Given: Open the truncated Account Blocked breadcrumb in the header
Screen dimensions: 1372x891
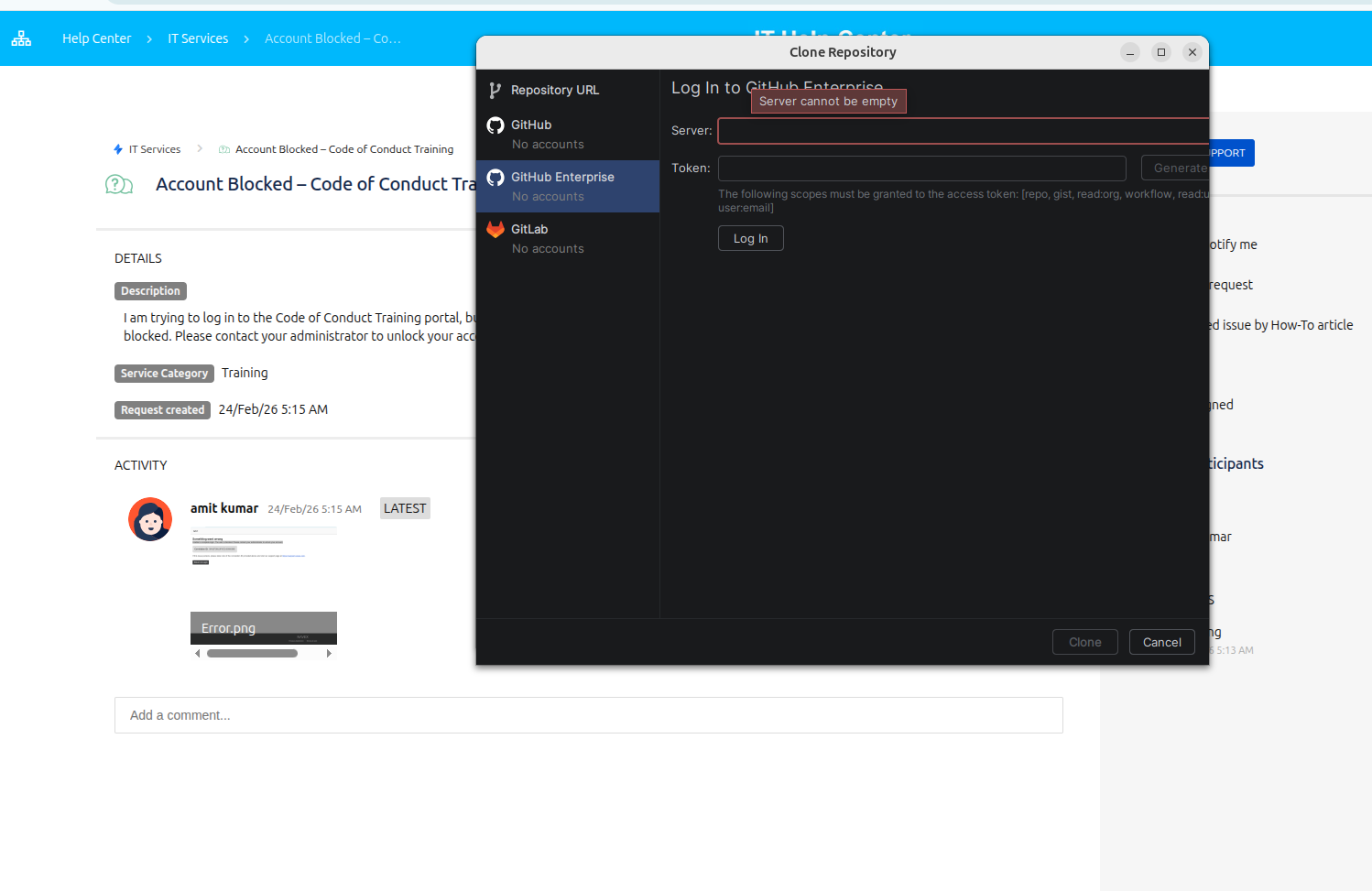Looking at the screenshot, I should point(332,38).
